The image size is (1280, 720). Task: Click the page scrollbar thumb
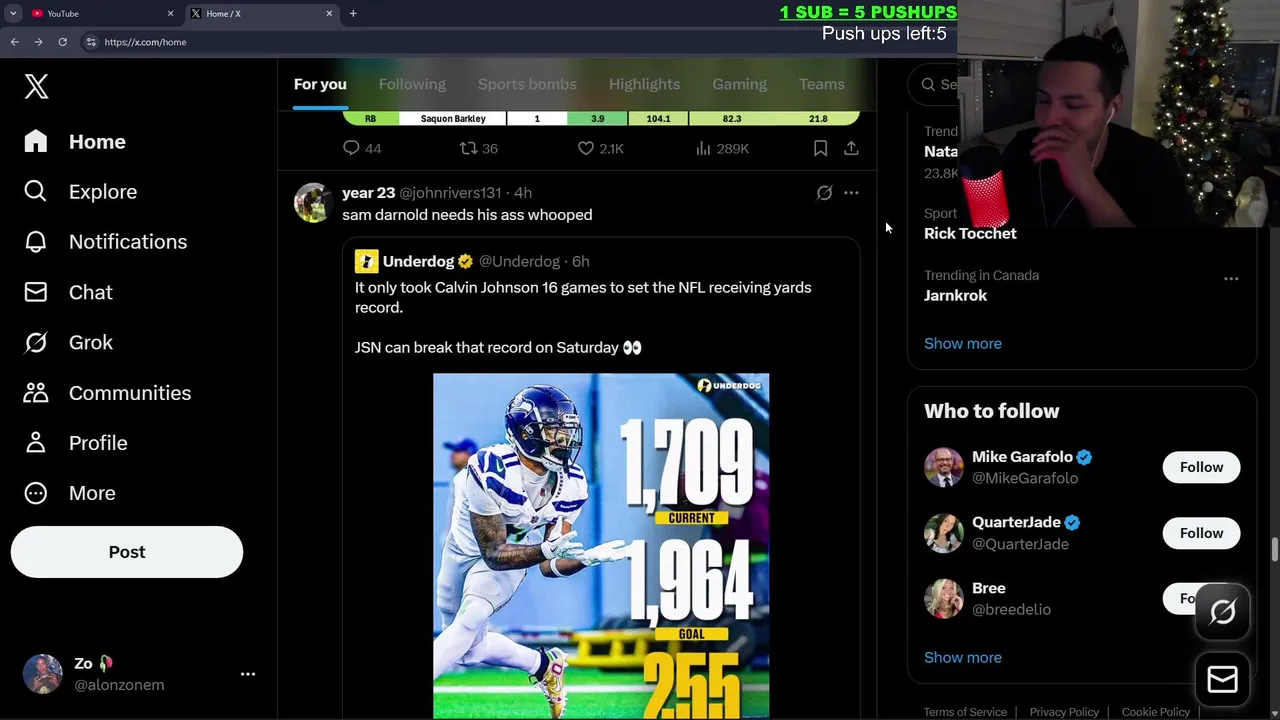[x=1274, y=550]
